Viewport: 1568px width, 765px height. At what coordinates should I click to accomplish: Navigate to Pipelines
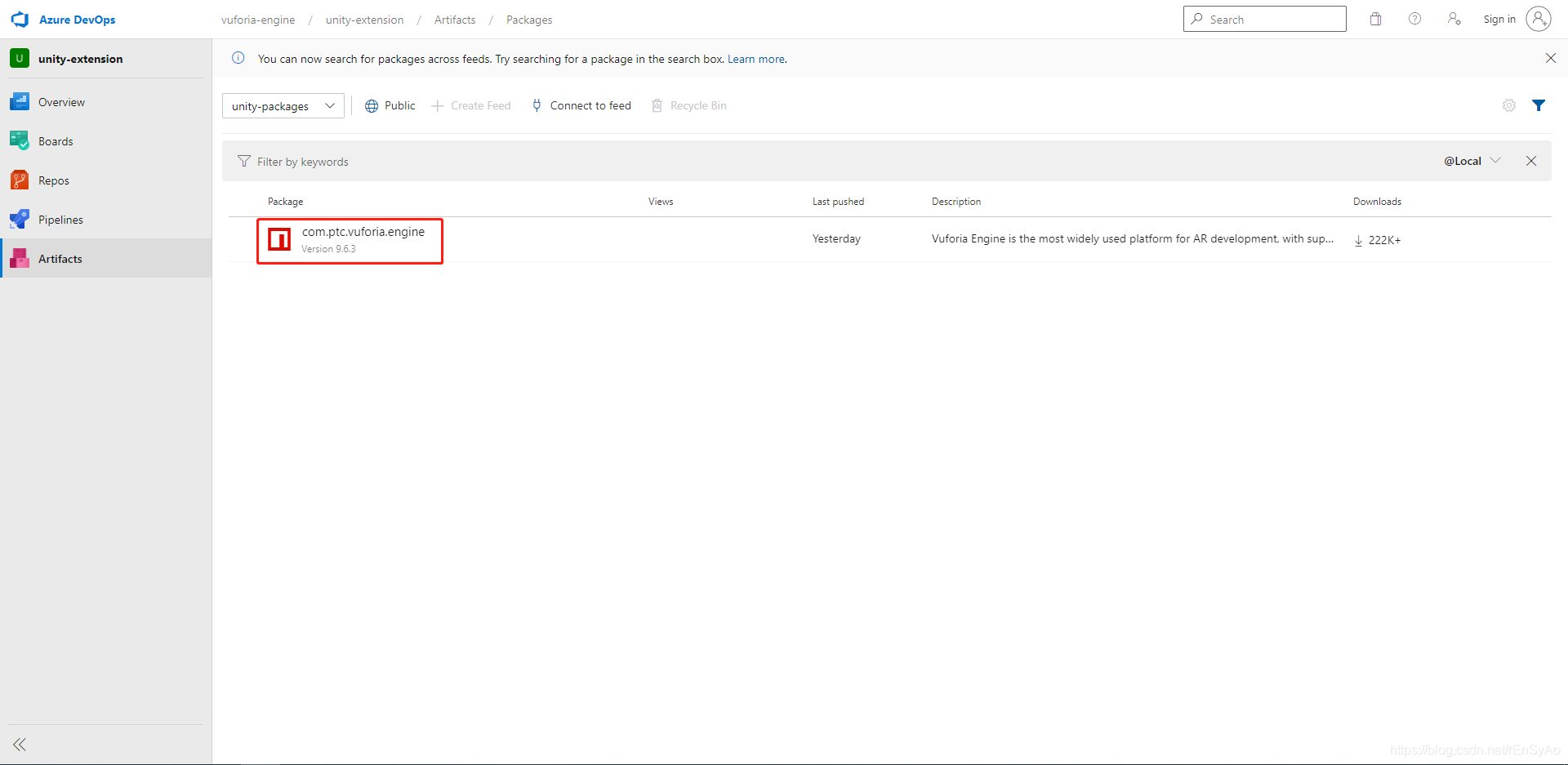click(106, 220)
